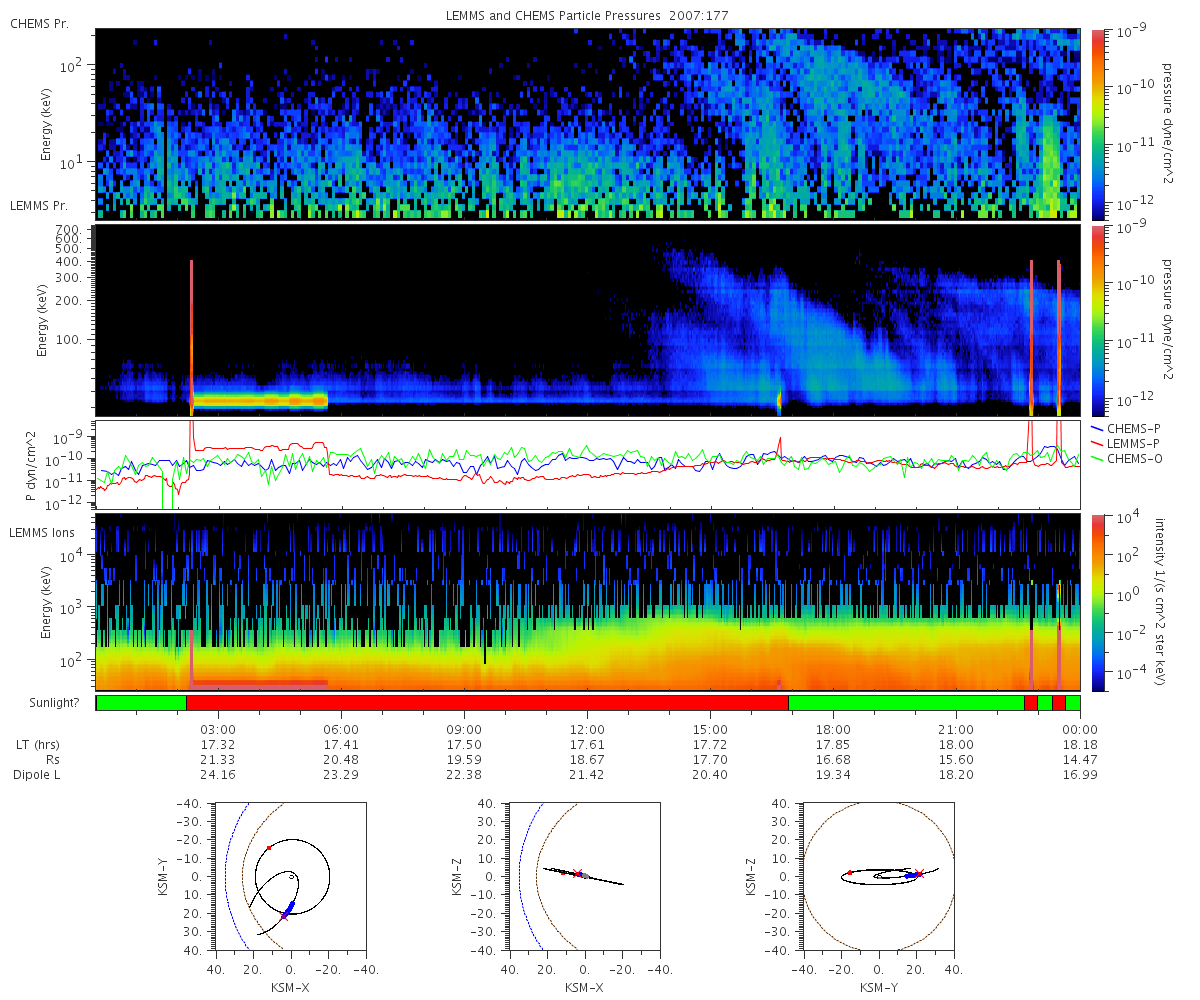This screenshot has width=1200, height=1000.
Task: Click the LEMMS Ions intensity color bar
Action: tap(1097, 602)
